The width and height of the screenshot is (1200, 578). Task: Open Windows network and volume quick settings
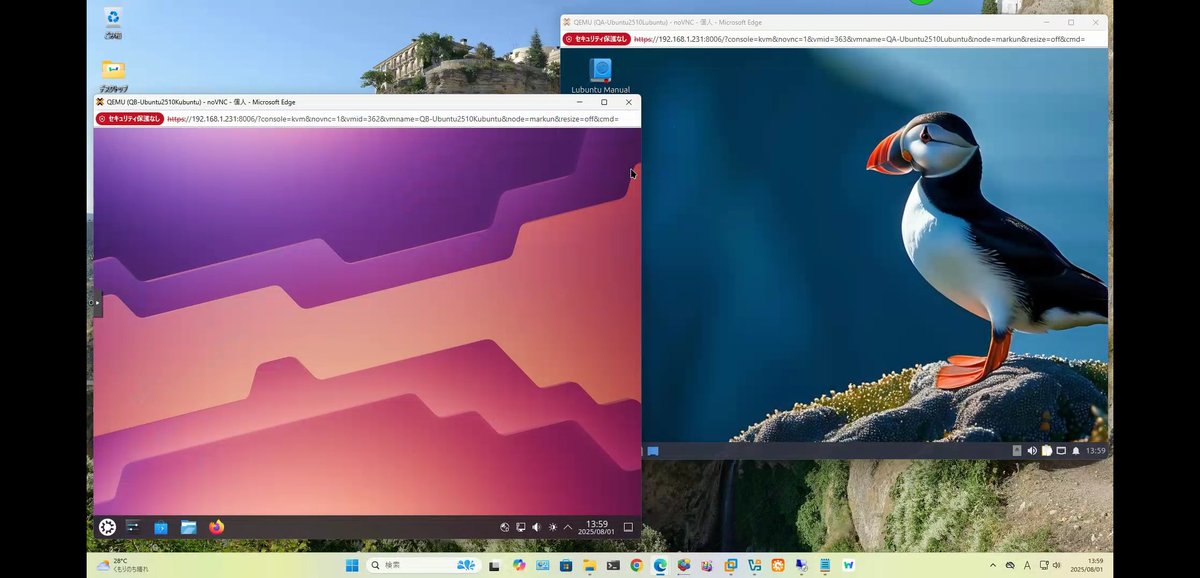1049,565
